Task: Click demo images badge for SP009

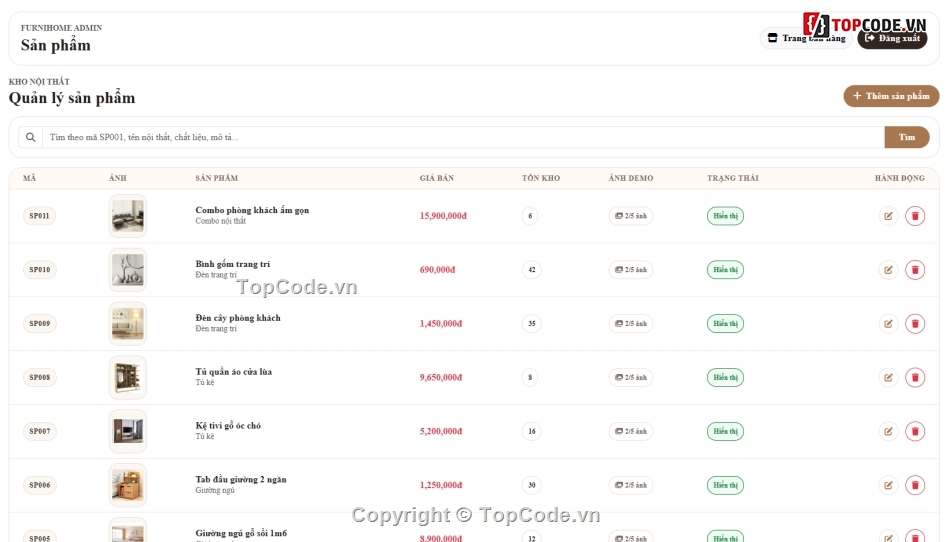Action: pyautogui.click(x=631, y=323)
